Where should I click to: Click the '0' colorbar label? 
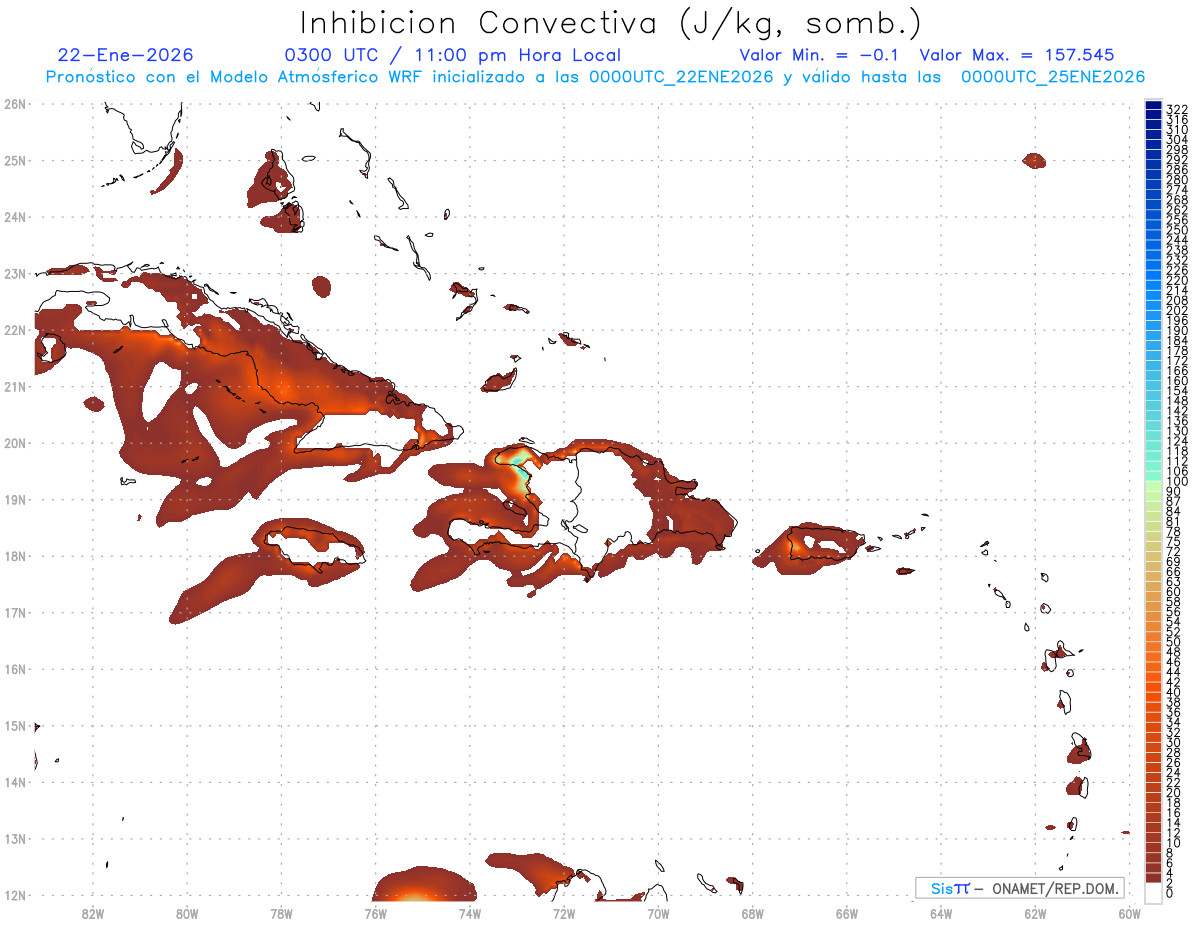click(1169, 893)
